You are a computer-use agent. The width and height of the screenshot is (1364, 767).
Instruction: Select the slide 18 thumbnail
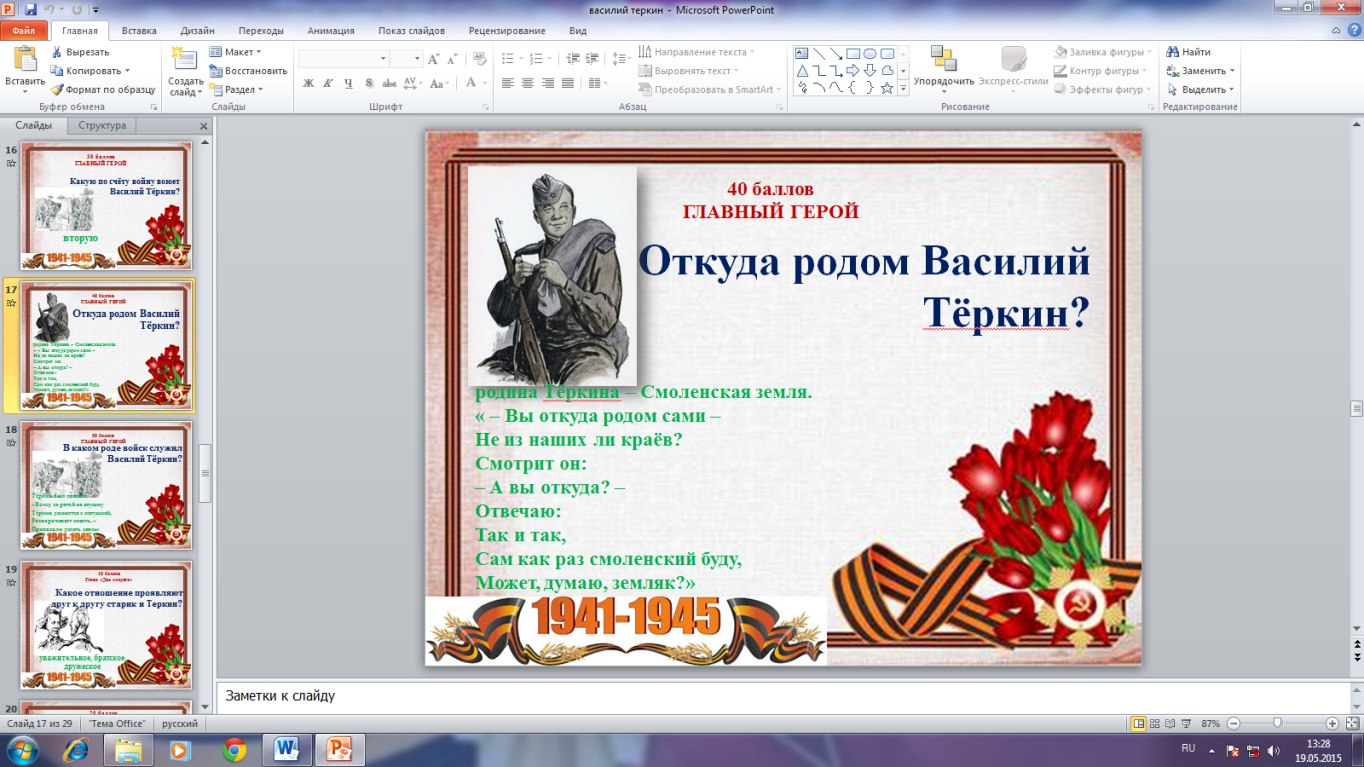tap(107, 486)
